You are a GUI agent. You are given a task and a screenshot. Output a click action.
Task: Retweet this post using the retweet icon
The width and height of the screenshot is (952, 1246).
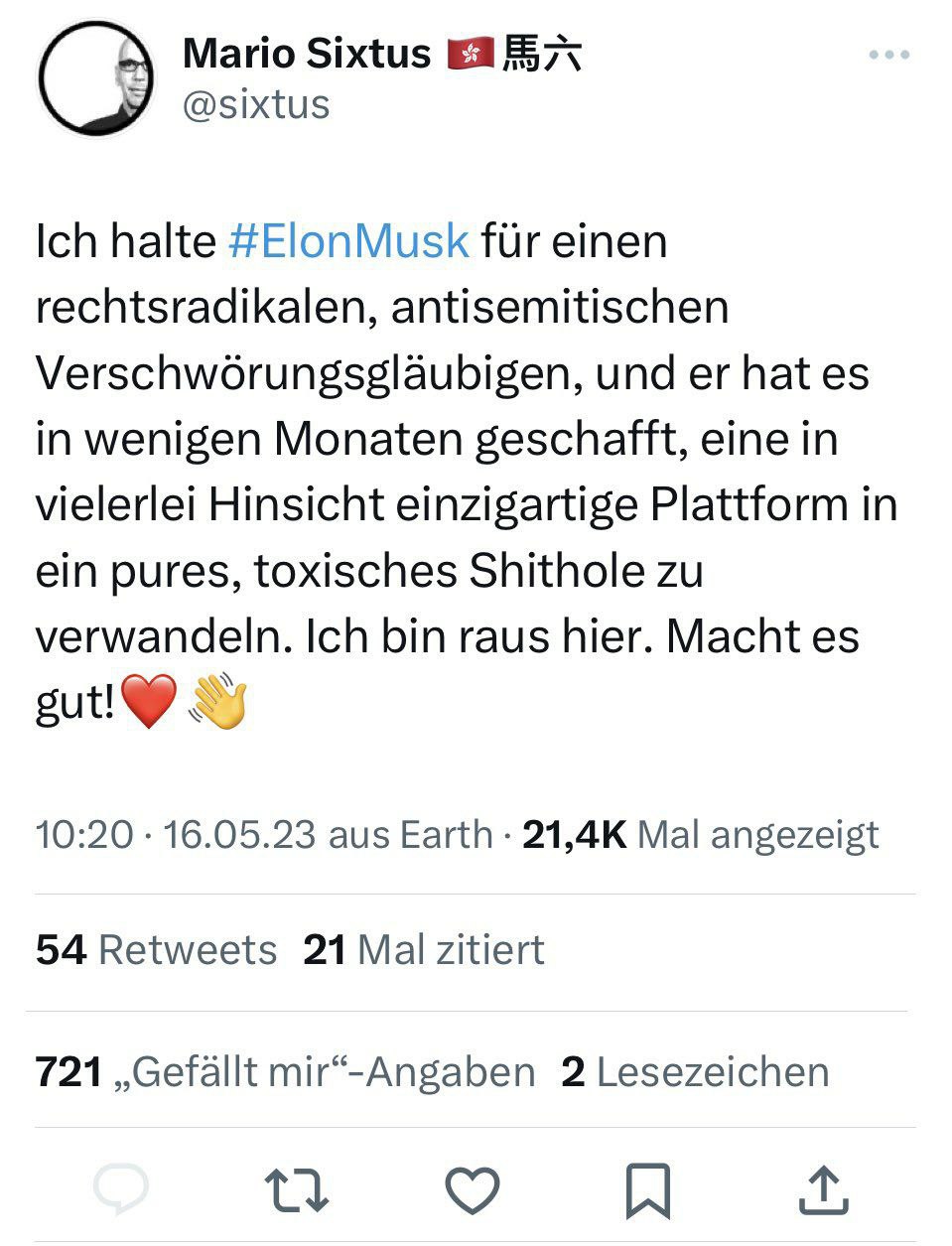pos(296,1189)
